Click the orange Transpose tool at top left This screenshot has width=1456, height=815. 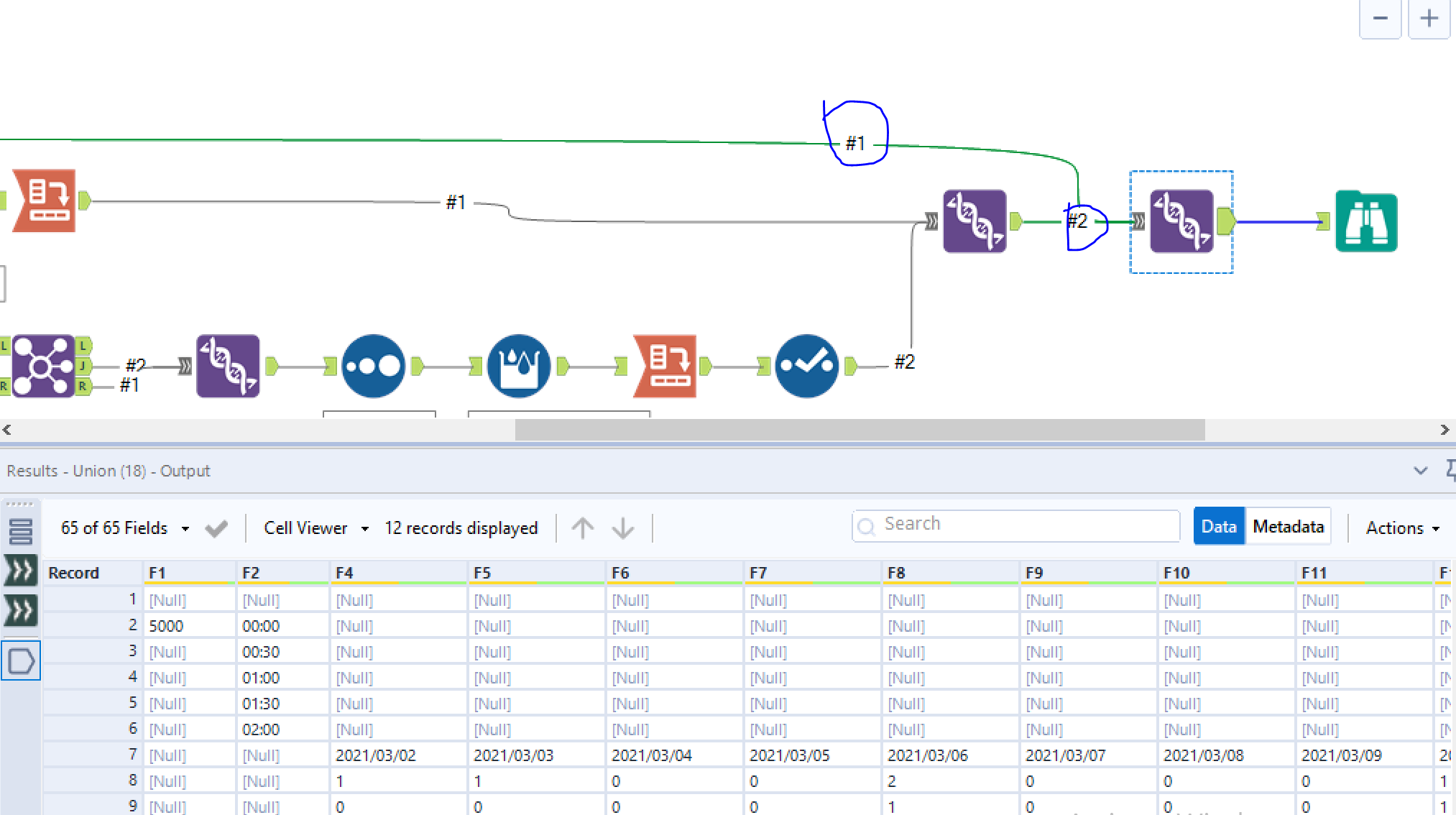pyautogui.click(x=45, y=201)
